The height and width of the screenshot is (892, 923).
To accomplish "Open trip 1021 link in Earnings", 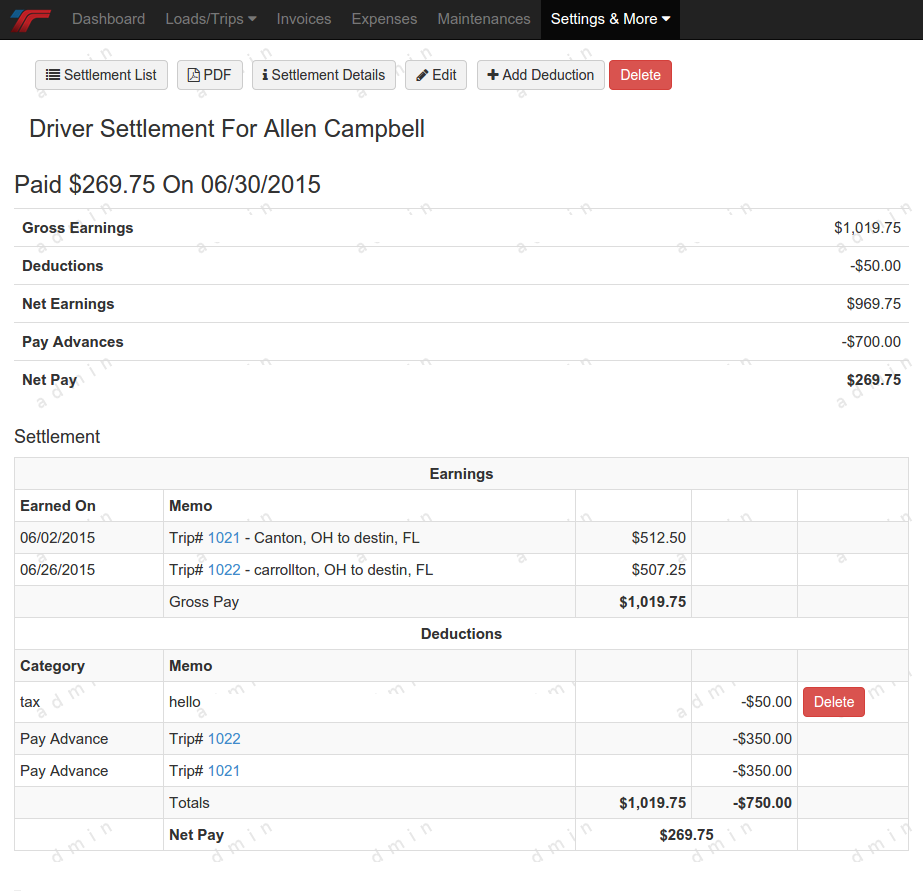I will click(x=224, y=538).
